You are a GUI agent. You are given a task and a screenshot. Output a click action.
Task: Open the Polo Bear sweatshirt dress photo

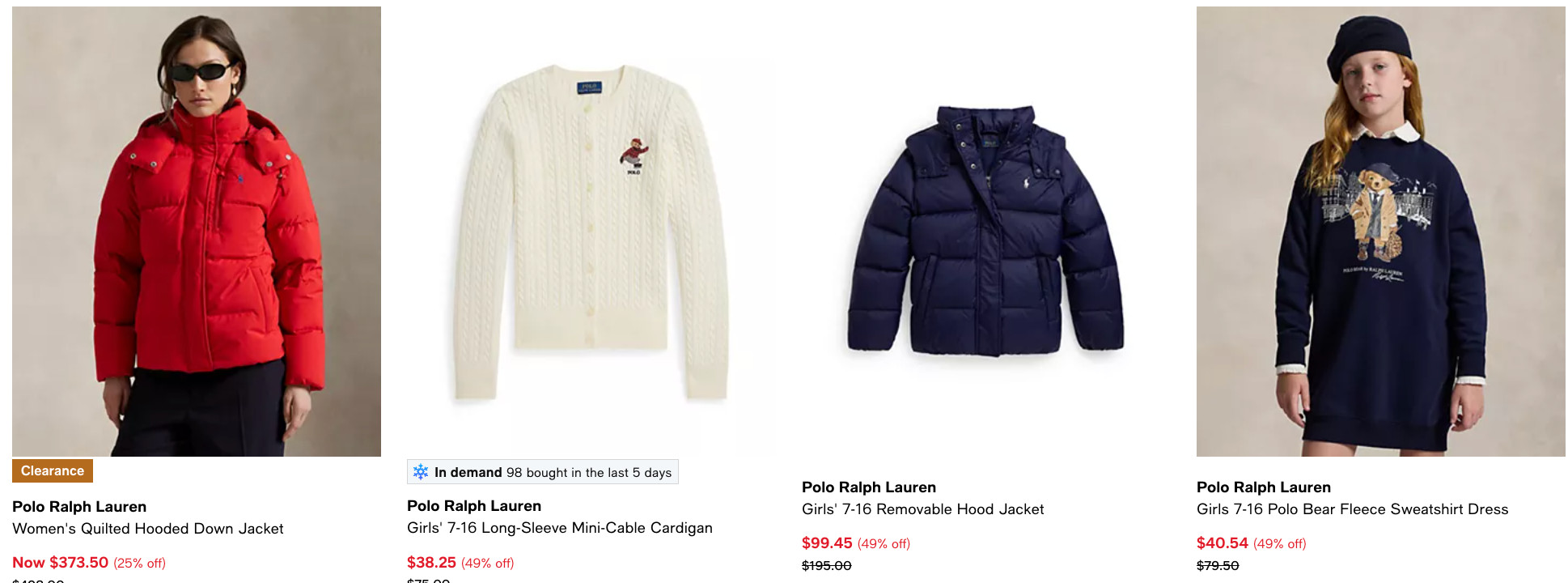tap(1381, 232)
